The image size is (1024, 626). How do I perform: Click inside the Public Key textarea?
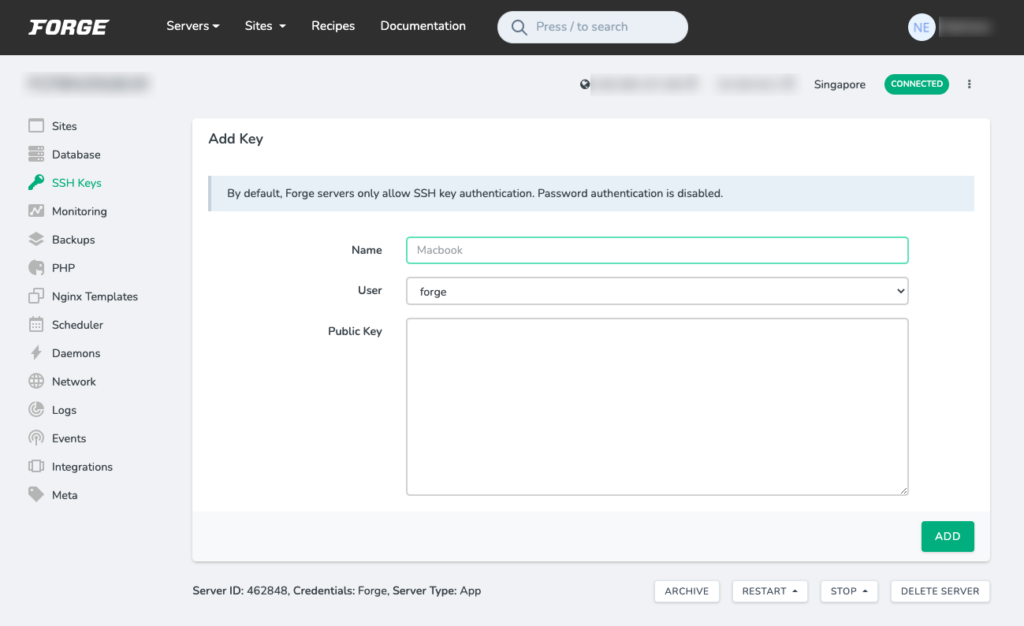[x=657, y=407]
